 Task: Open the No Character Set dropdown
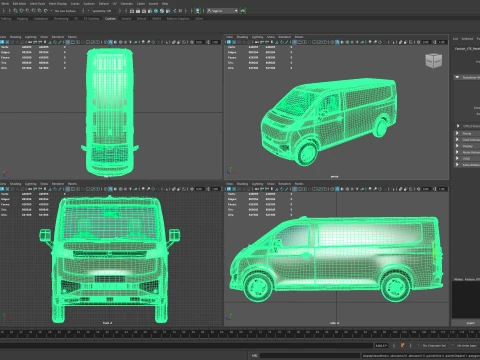tap(434, 346)
